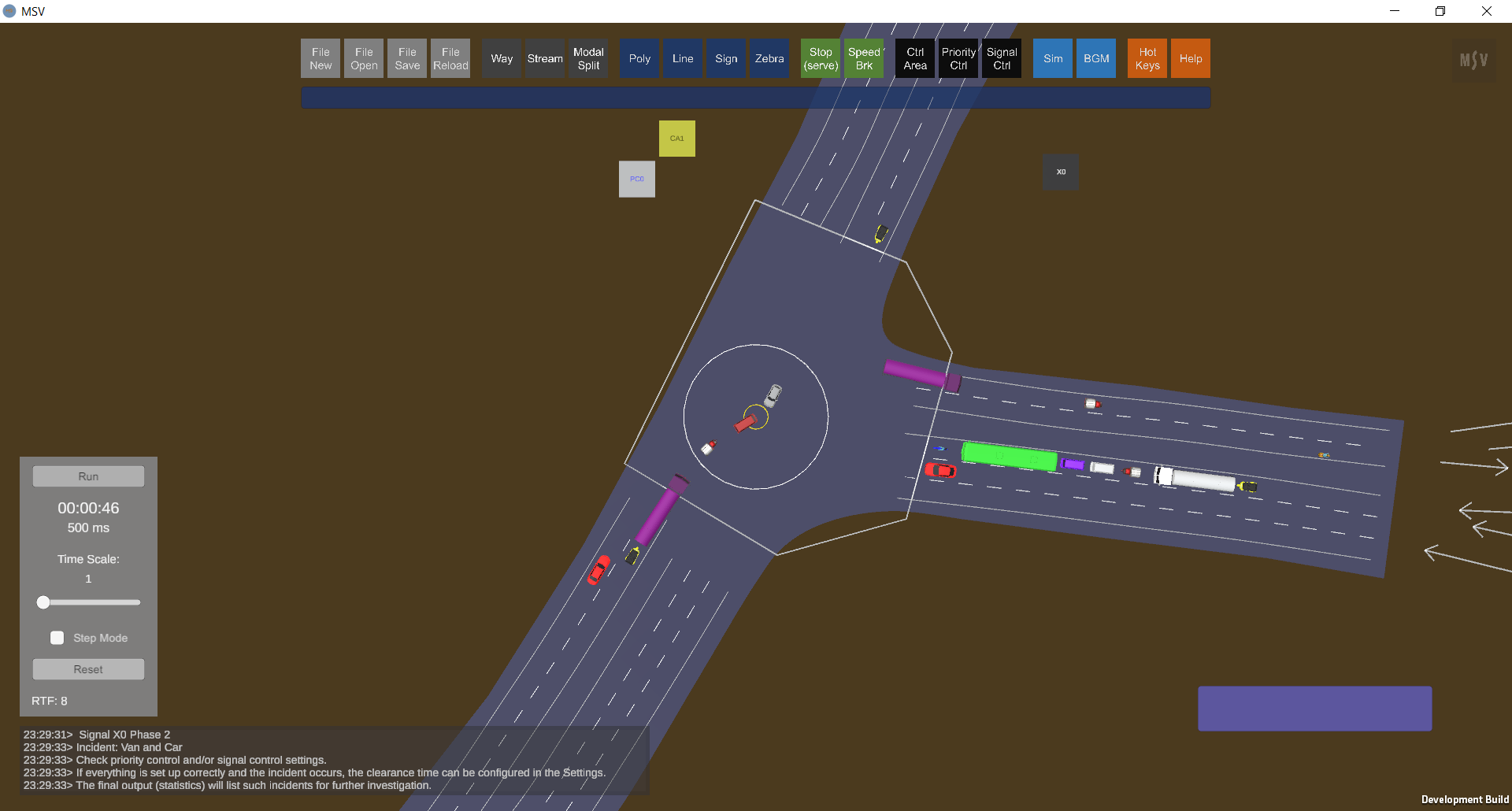This screenshot has height=811, width=1512.
Task: Reset the simulation
Action: 88,669
